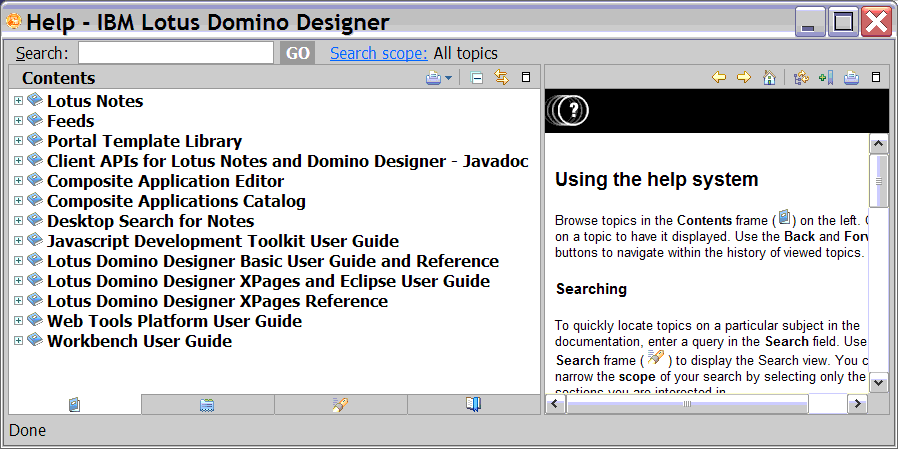Select Javascript Development Toolkit User Guide topic
Screen dimensions: 905x451
coord(223,241)
